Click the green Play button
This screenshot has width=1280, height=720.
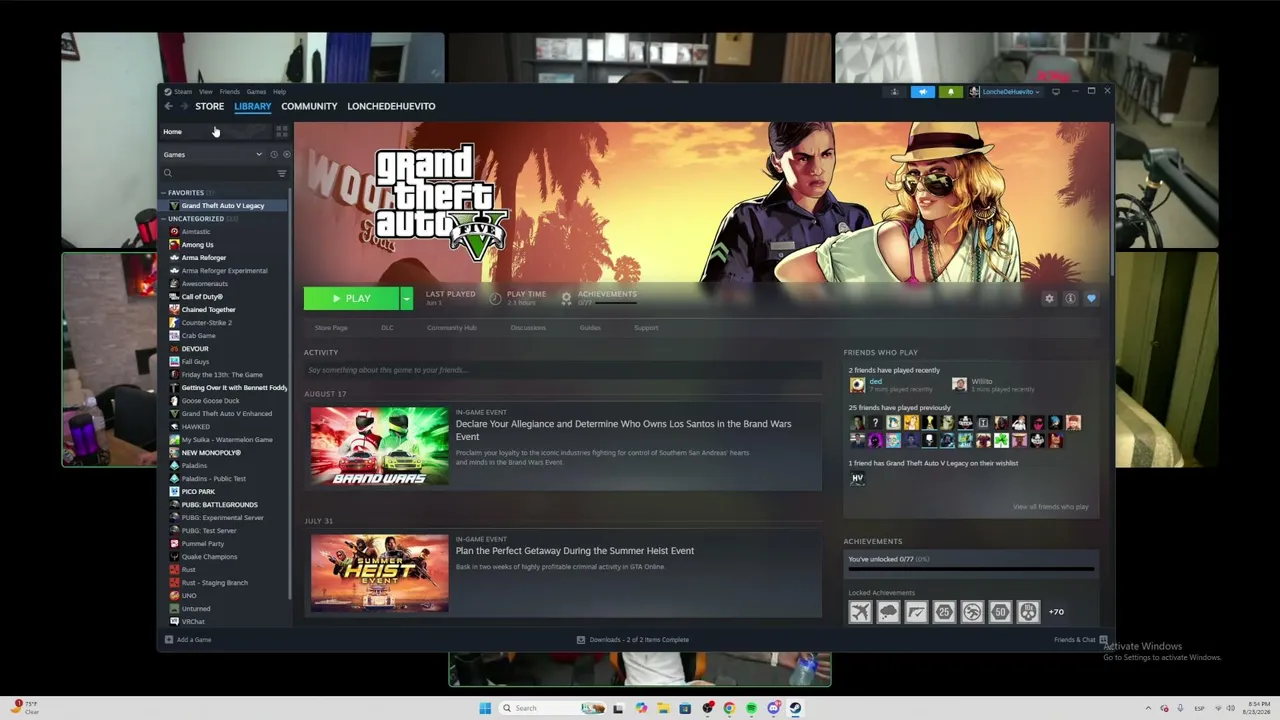coord(352,298)
